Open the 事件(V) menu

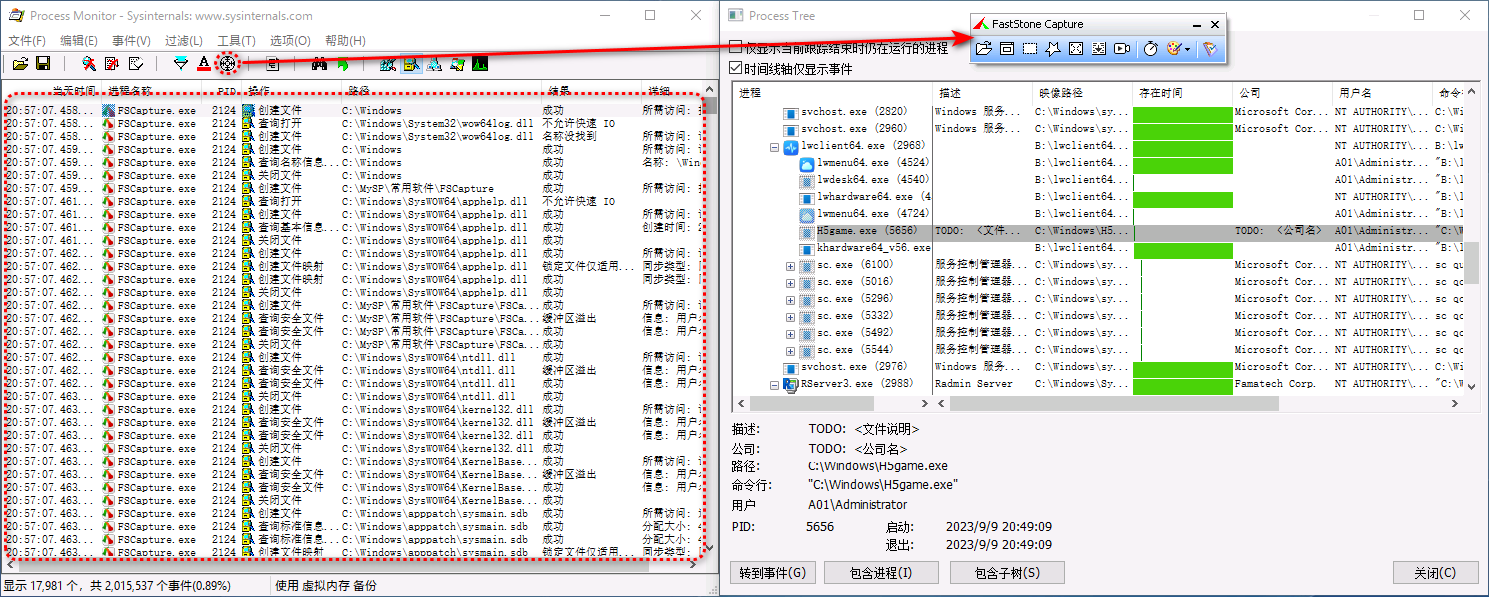pyautogui.click(x=131, y=41)
